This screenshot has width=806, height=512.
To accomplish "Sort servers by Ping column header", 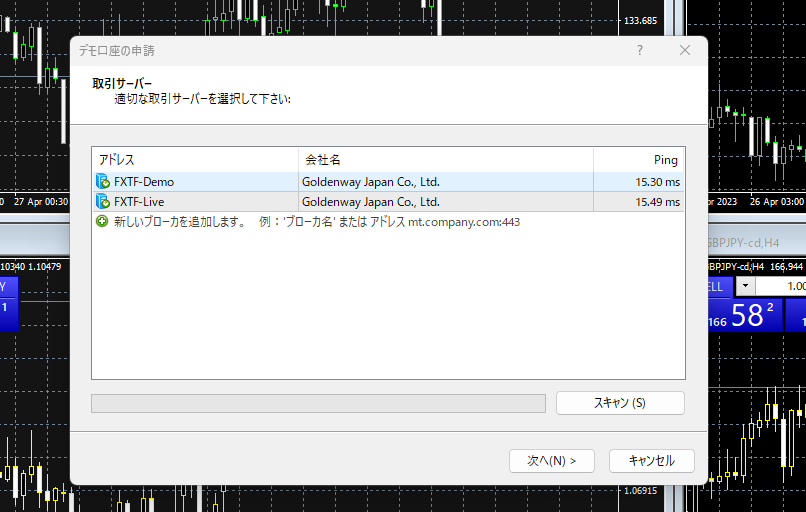I will [x=639, y=160].
